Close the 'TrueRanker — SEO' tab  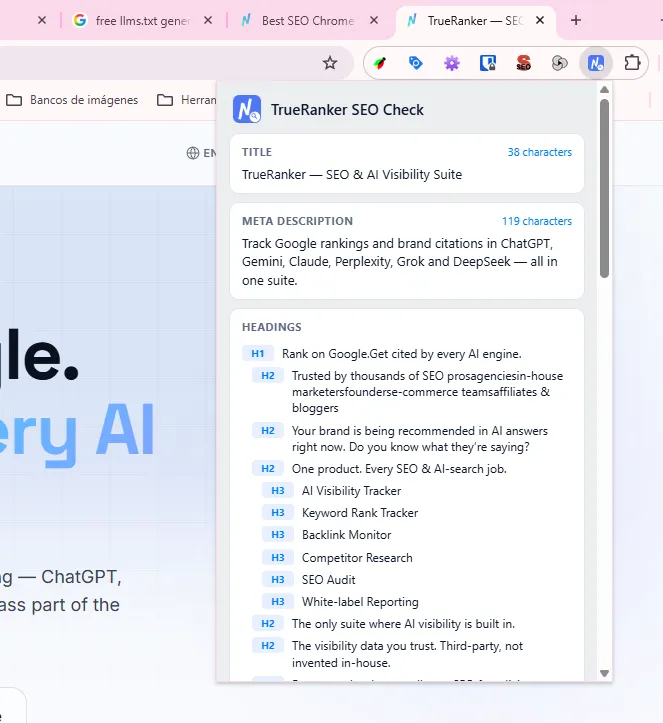(540, 20)
